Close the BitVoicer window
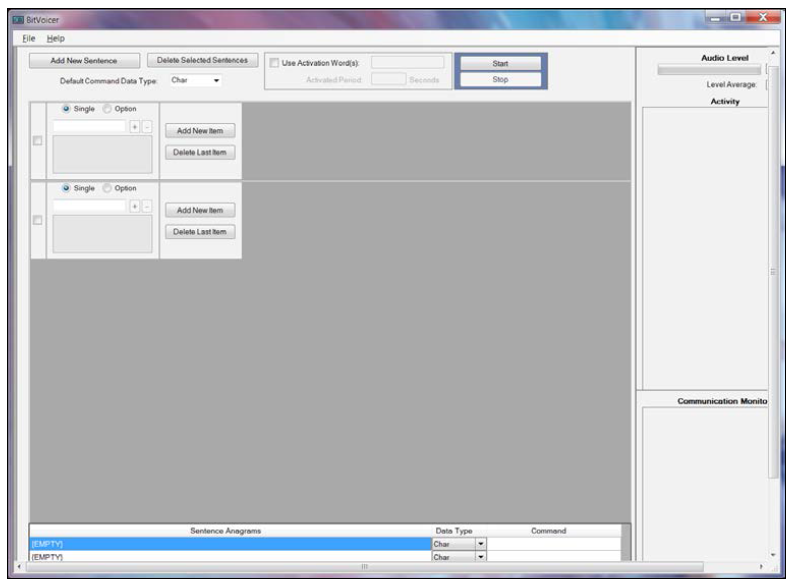 [x=762, y=17]
